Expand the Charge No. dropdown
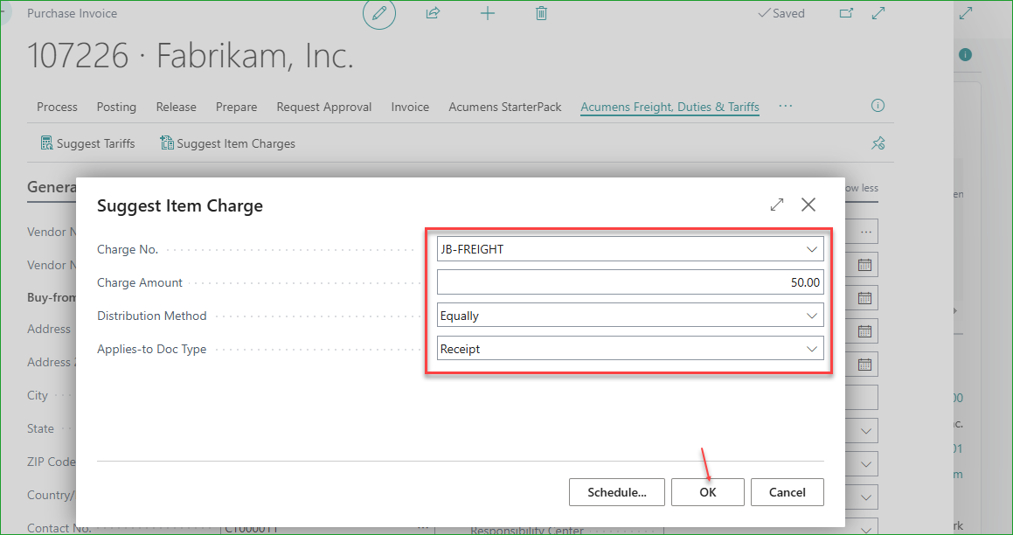Screen dimensions: 1013x535 point(811,249)
